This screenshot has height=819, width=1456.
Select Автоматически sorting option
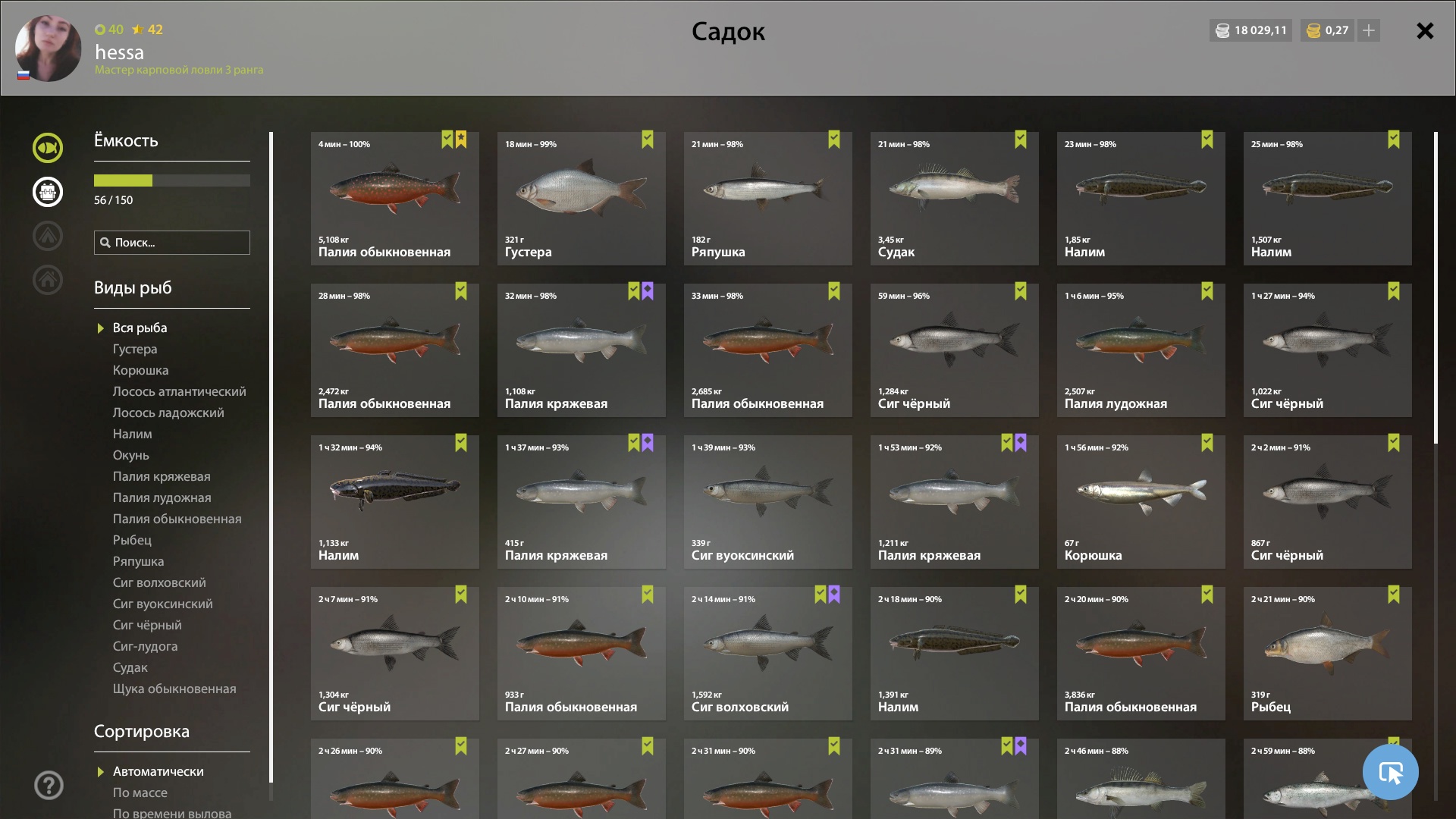(158, 771)
